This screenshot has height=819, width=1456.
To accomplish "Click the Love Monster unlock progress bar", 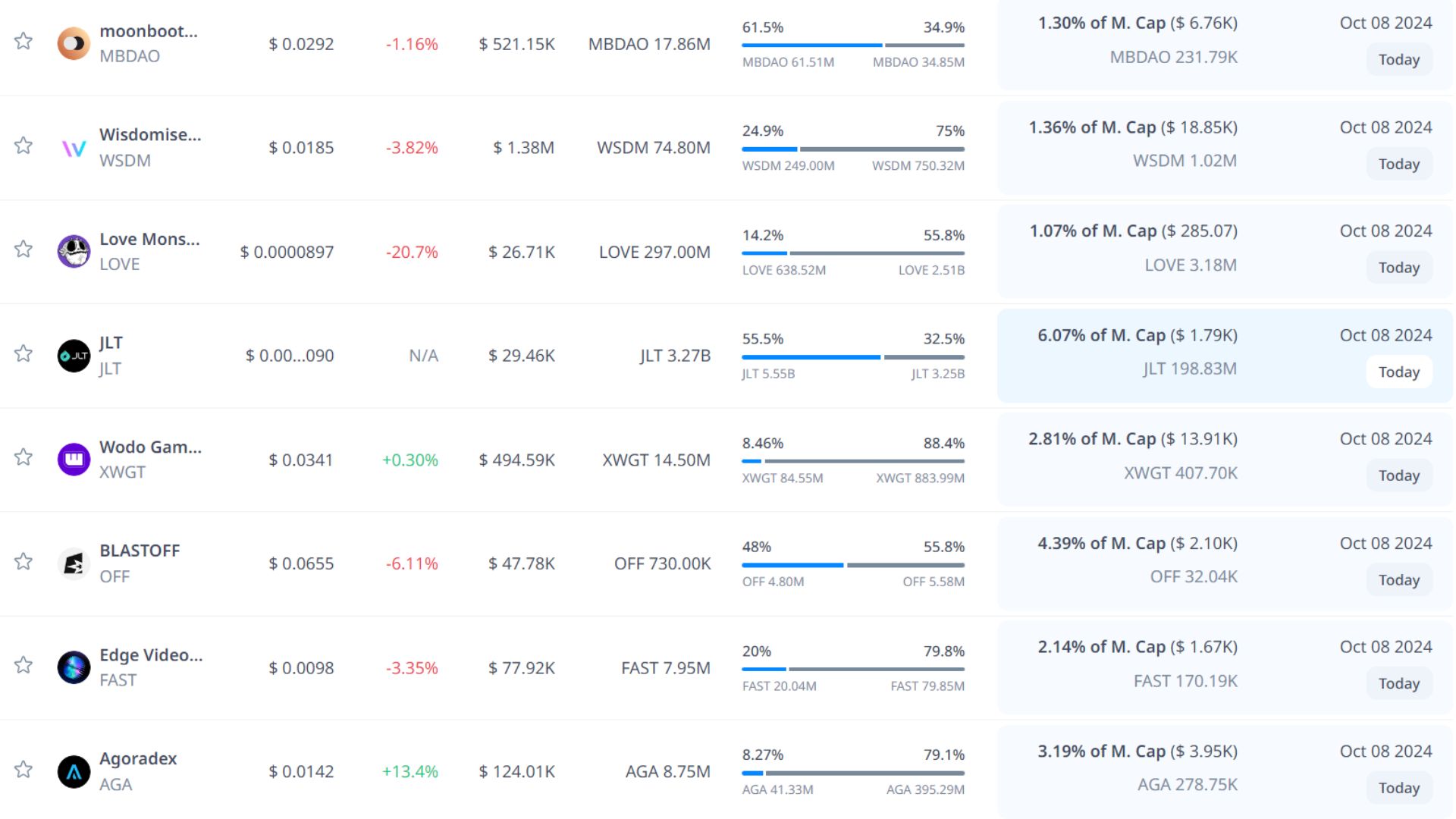I will click(852, 253).
